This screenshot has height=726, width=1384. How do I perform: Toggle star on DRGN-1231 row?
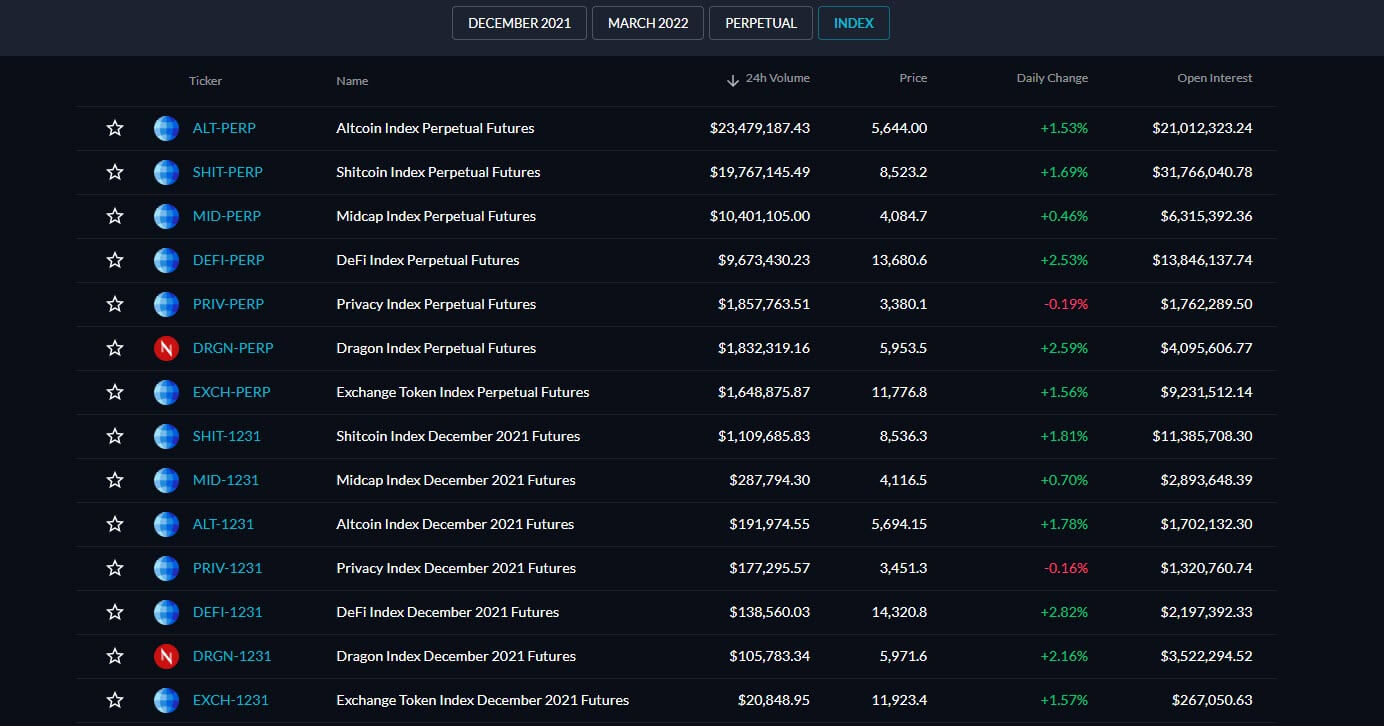(115, 656)
